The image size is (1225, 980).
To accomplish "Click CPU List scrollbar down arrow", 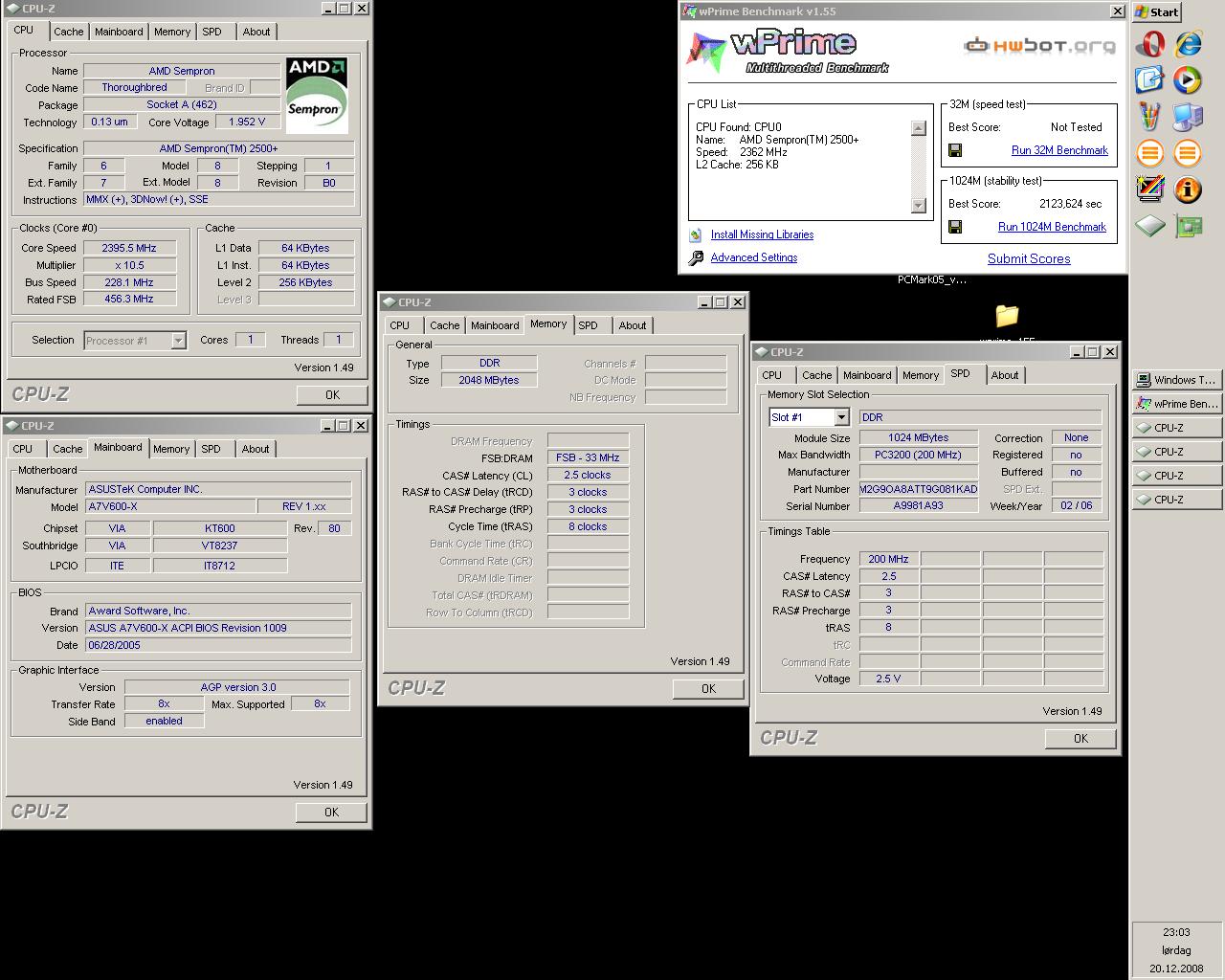I will 919,205.
